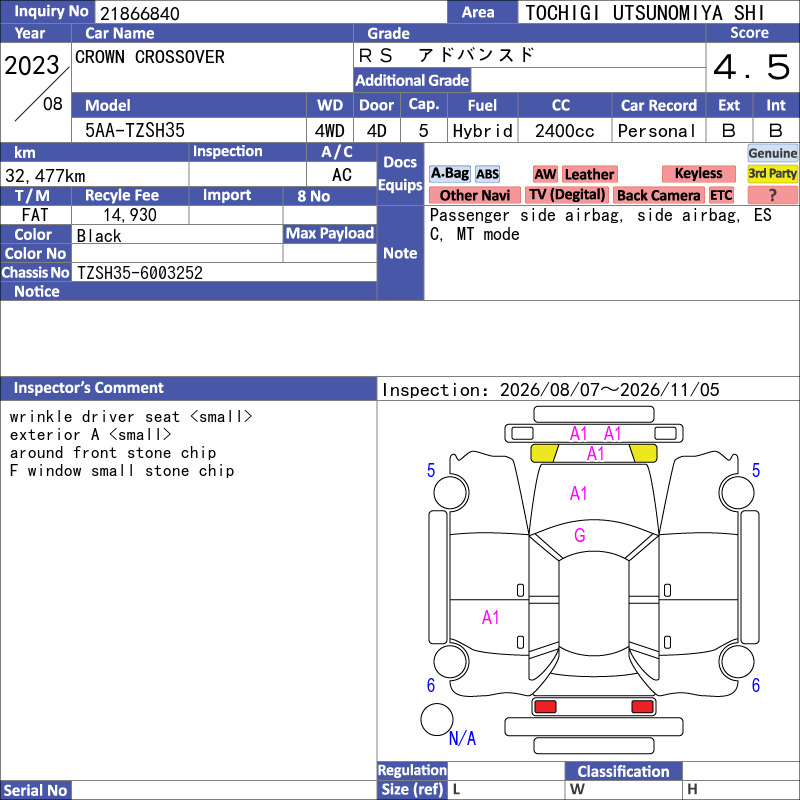Click the yellow left headlight on diagram
The height and width of the screenshot is (800, 800).
pyautogui.click(x=544, y=453)
